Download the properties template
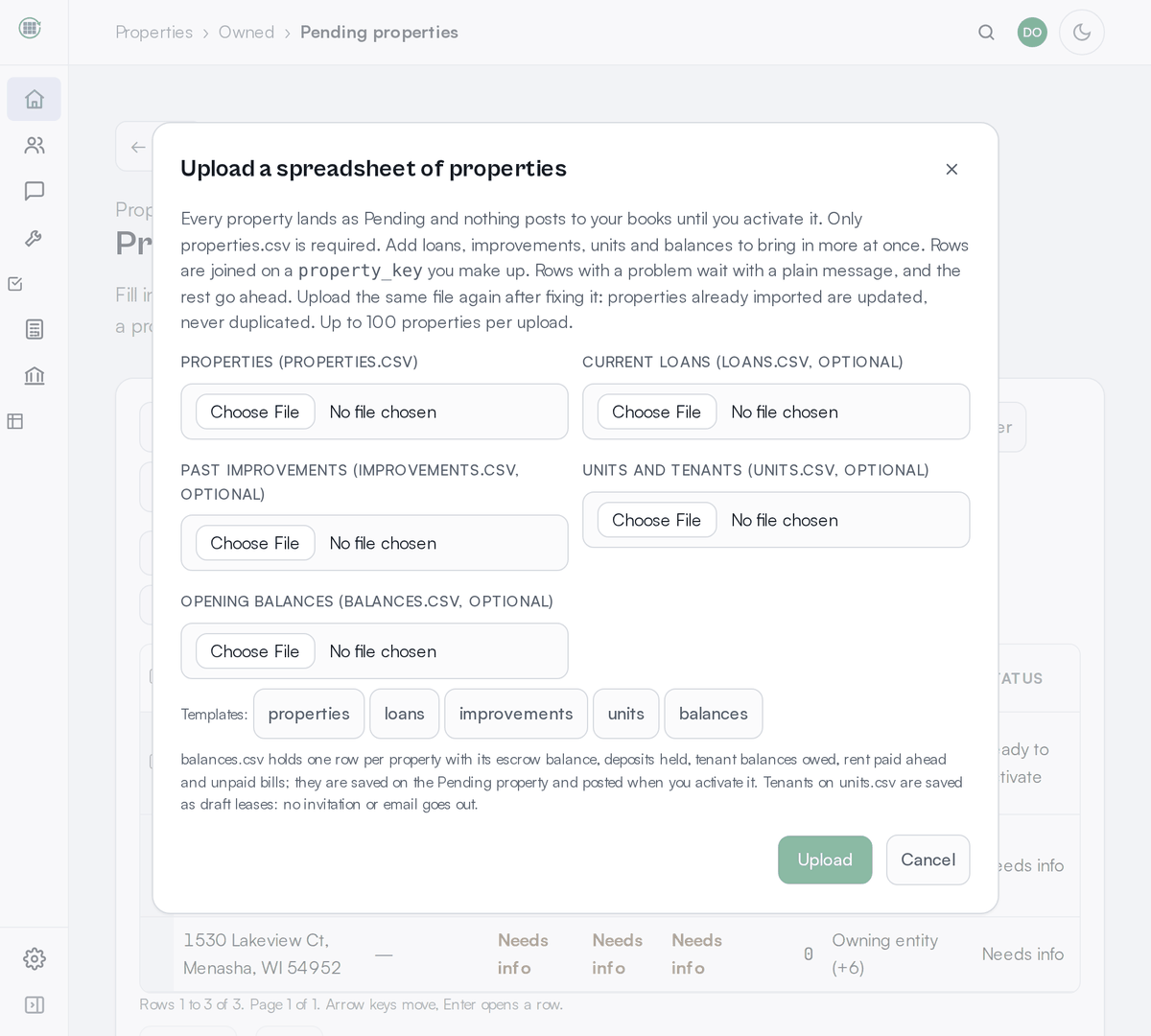 tap(309, 714)
